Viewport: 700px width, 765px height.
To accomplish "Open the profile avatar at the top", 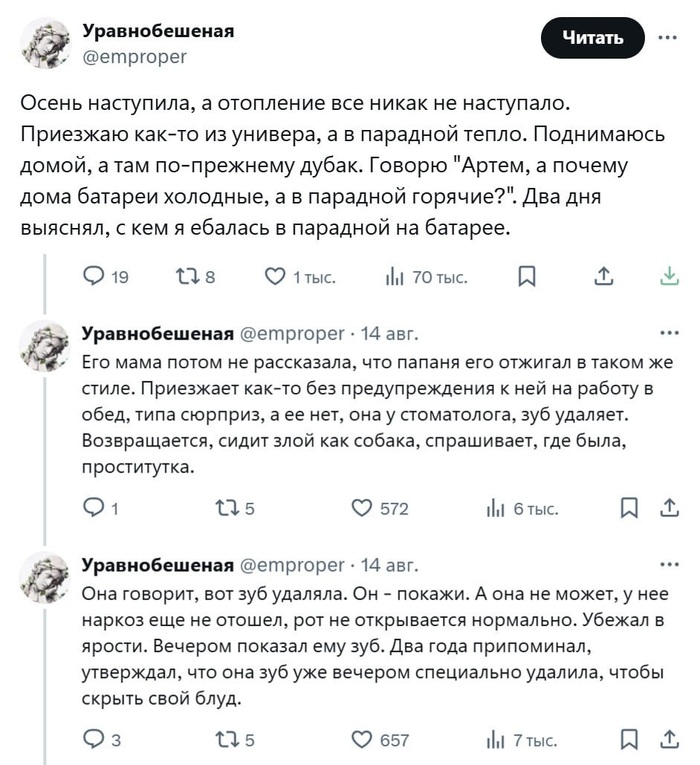I will 45,43.
